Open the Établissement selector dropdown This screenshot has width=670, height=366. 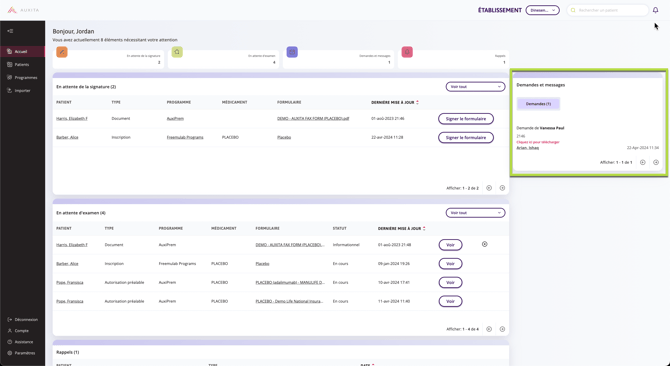[x=542, y=10]
